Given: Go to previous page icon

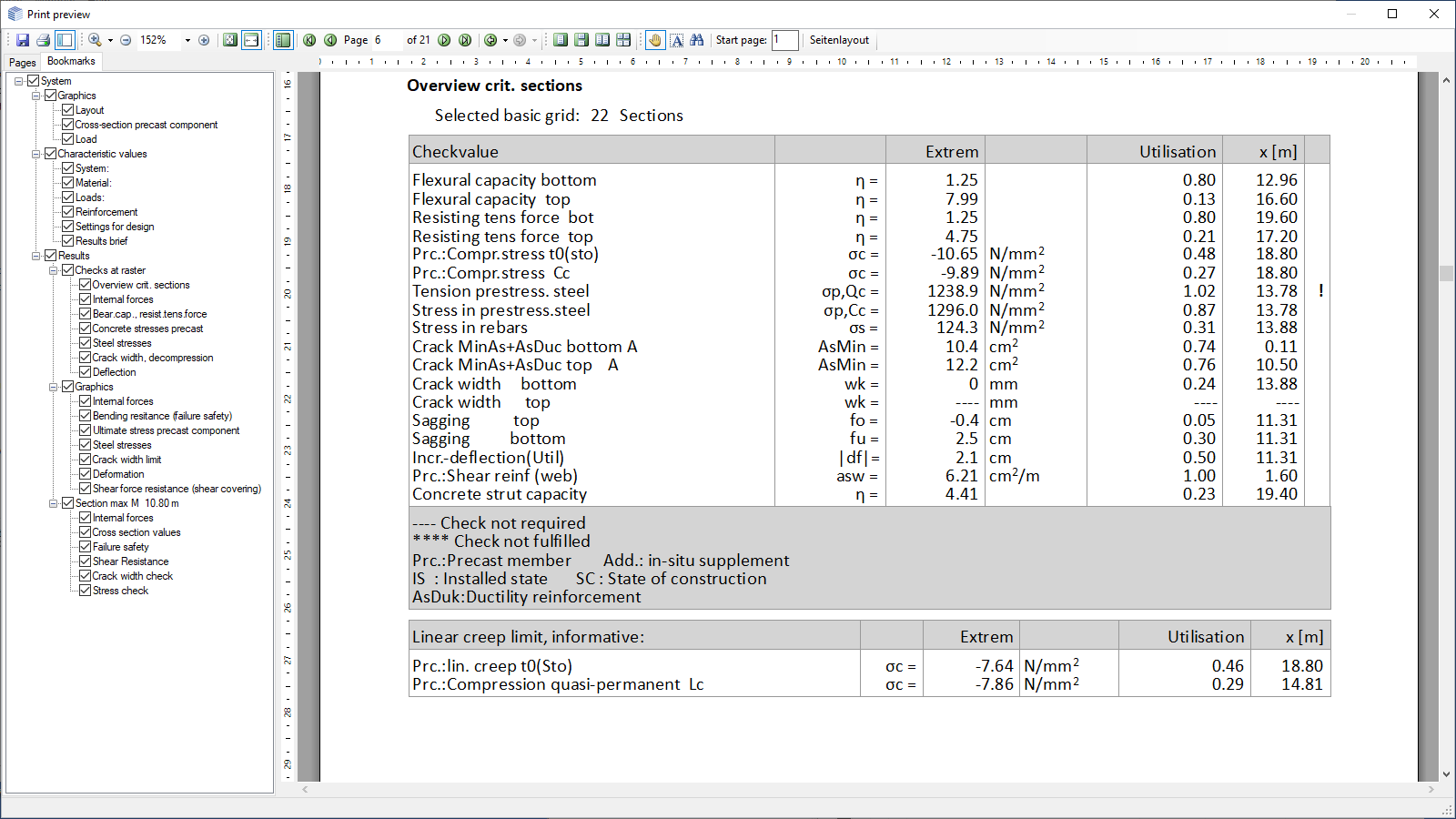Looking at the screenshot, I should click(330, 40).
